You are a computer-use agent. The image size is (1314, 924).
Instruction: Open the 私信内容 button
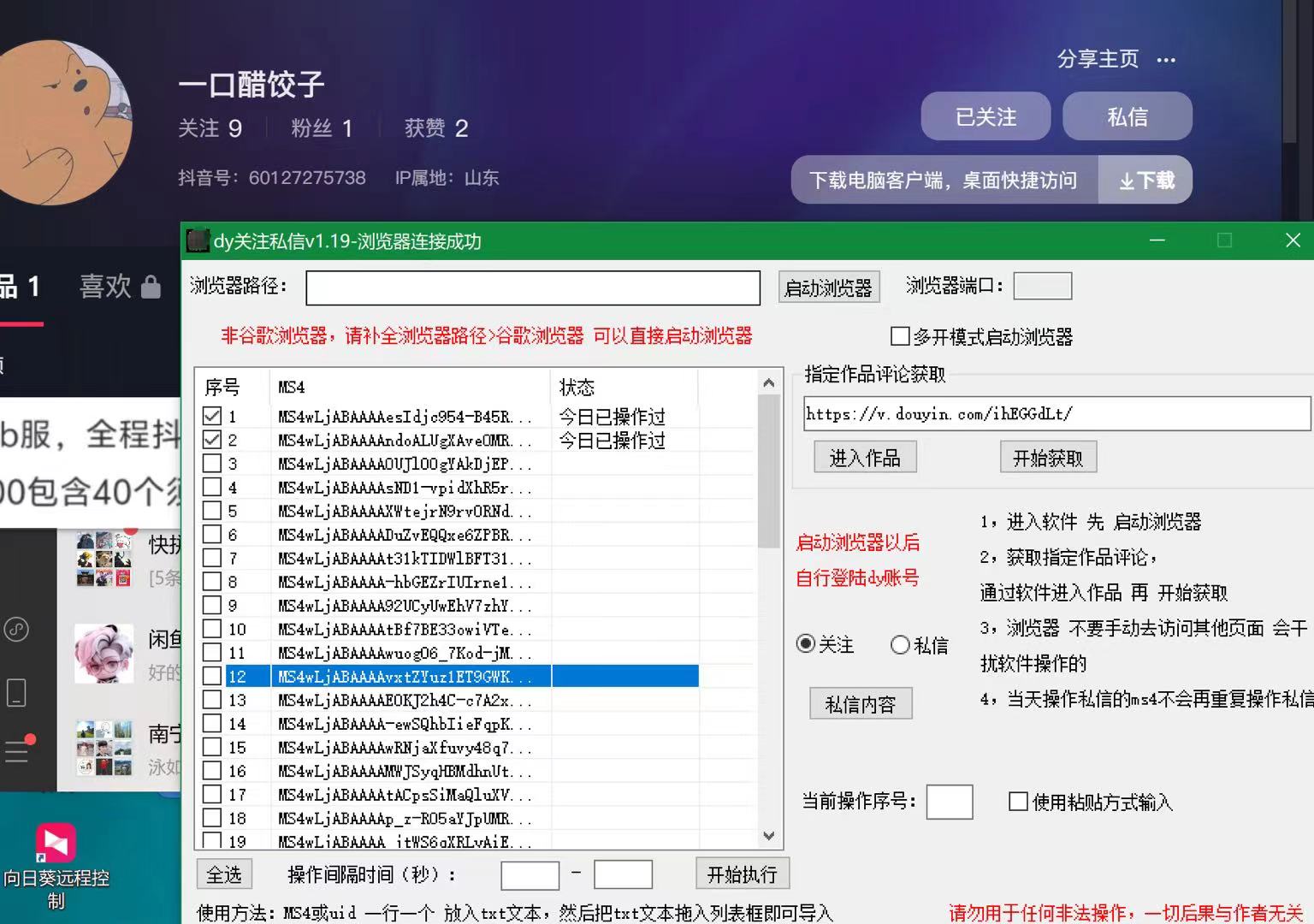coord(861,704)
